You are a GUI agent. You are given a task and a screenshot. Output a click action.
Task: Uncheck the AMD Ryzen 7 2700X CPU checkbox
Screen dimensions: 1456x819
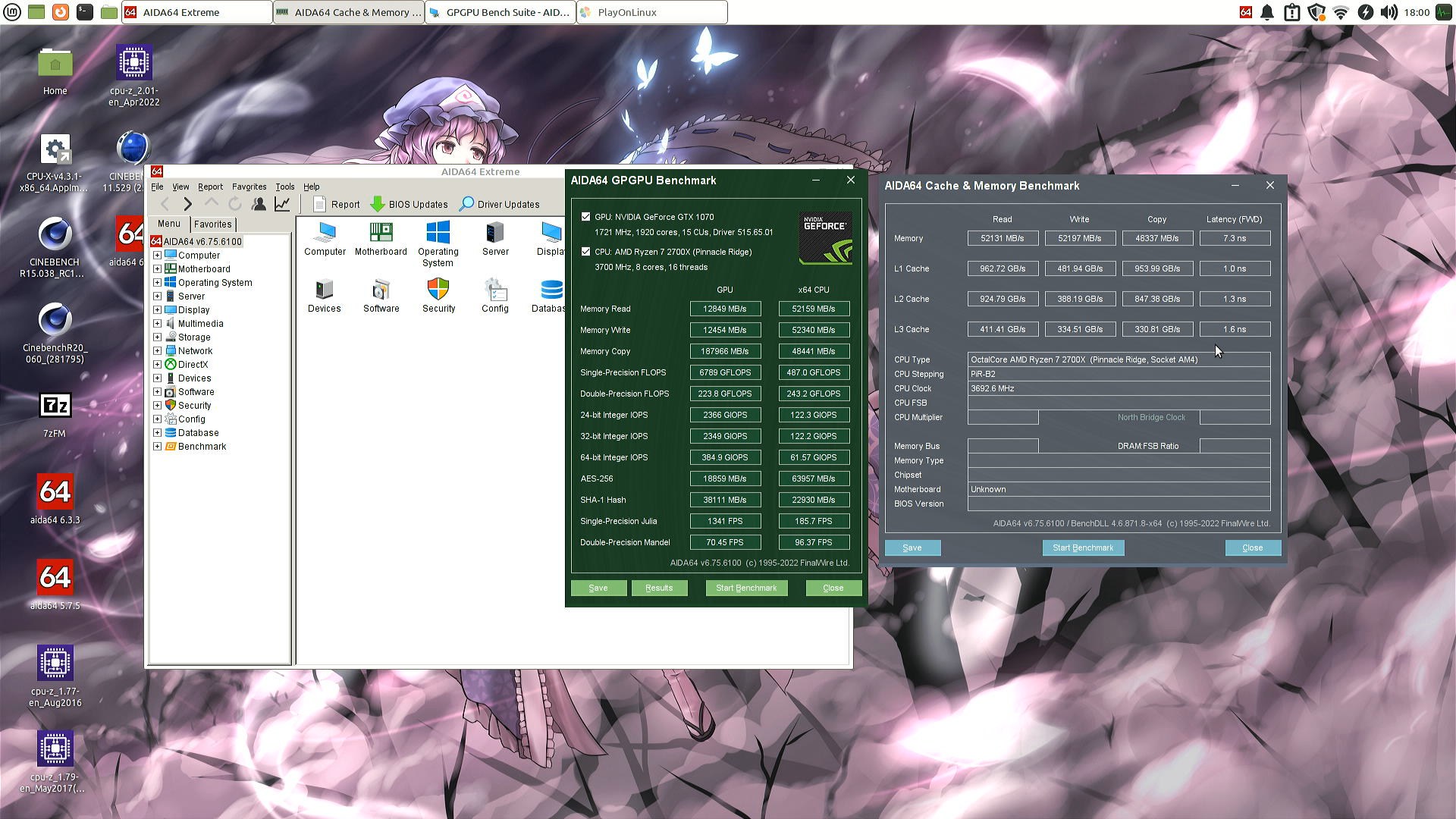pos(585,252)
